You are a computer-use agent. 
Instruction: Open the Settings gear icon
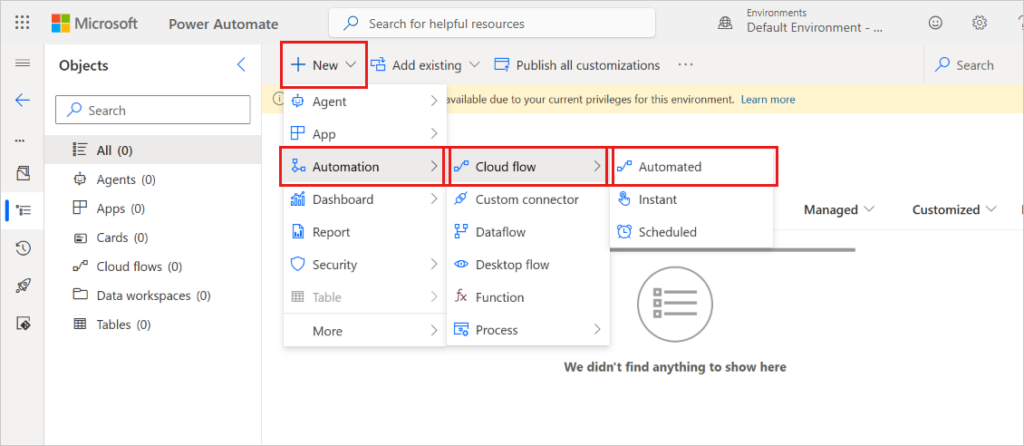point(979,23)
